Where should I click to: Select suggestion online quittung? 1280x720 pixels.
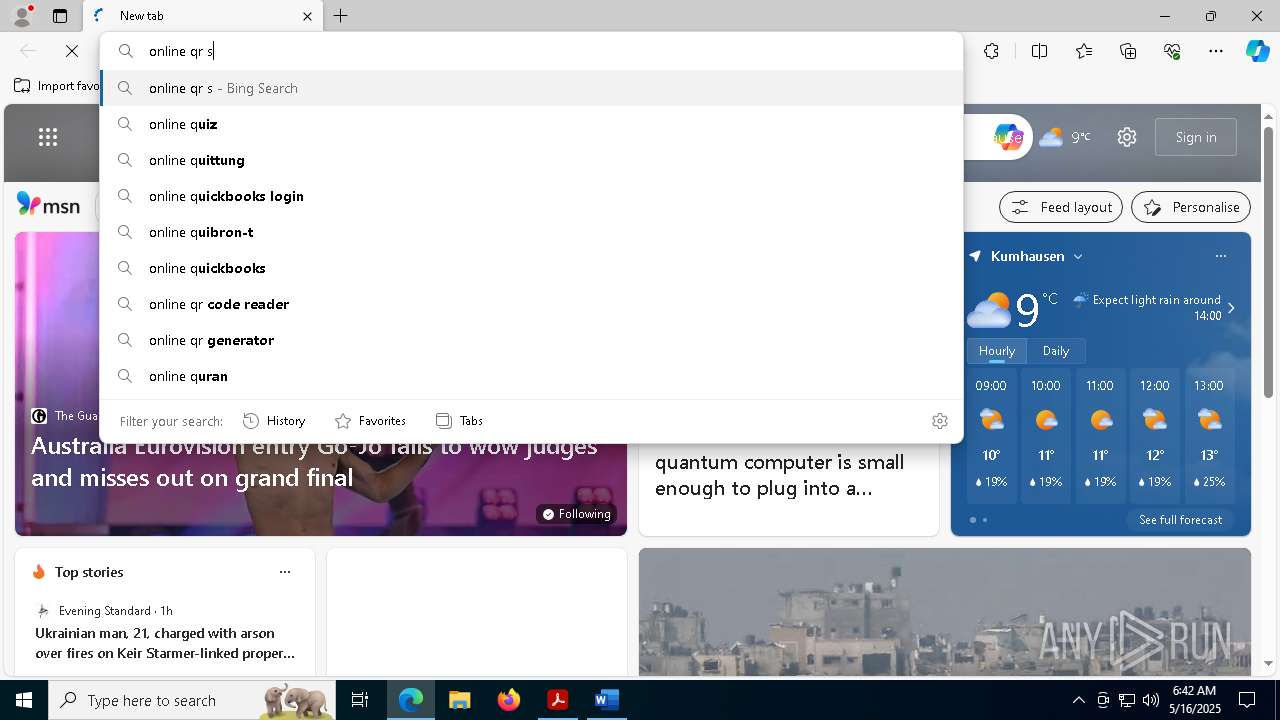tap(532, 160)
